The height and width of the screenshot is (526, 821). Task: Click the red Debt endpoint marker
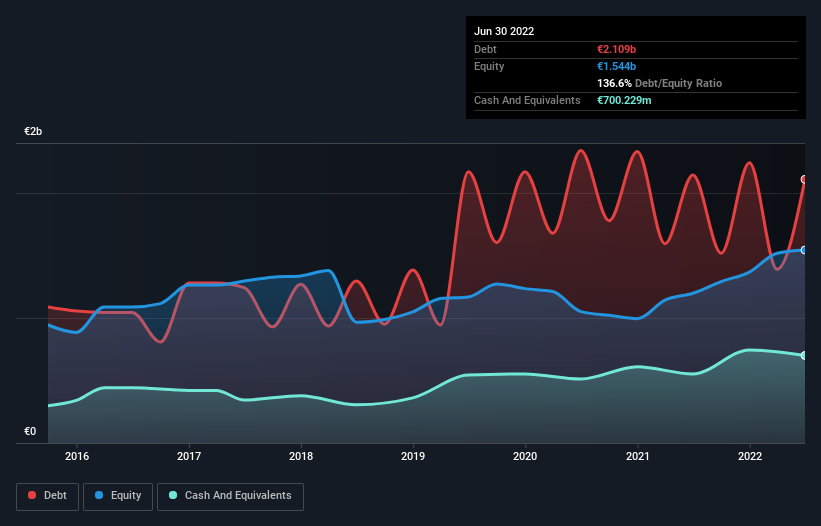tap(804, 180)
